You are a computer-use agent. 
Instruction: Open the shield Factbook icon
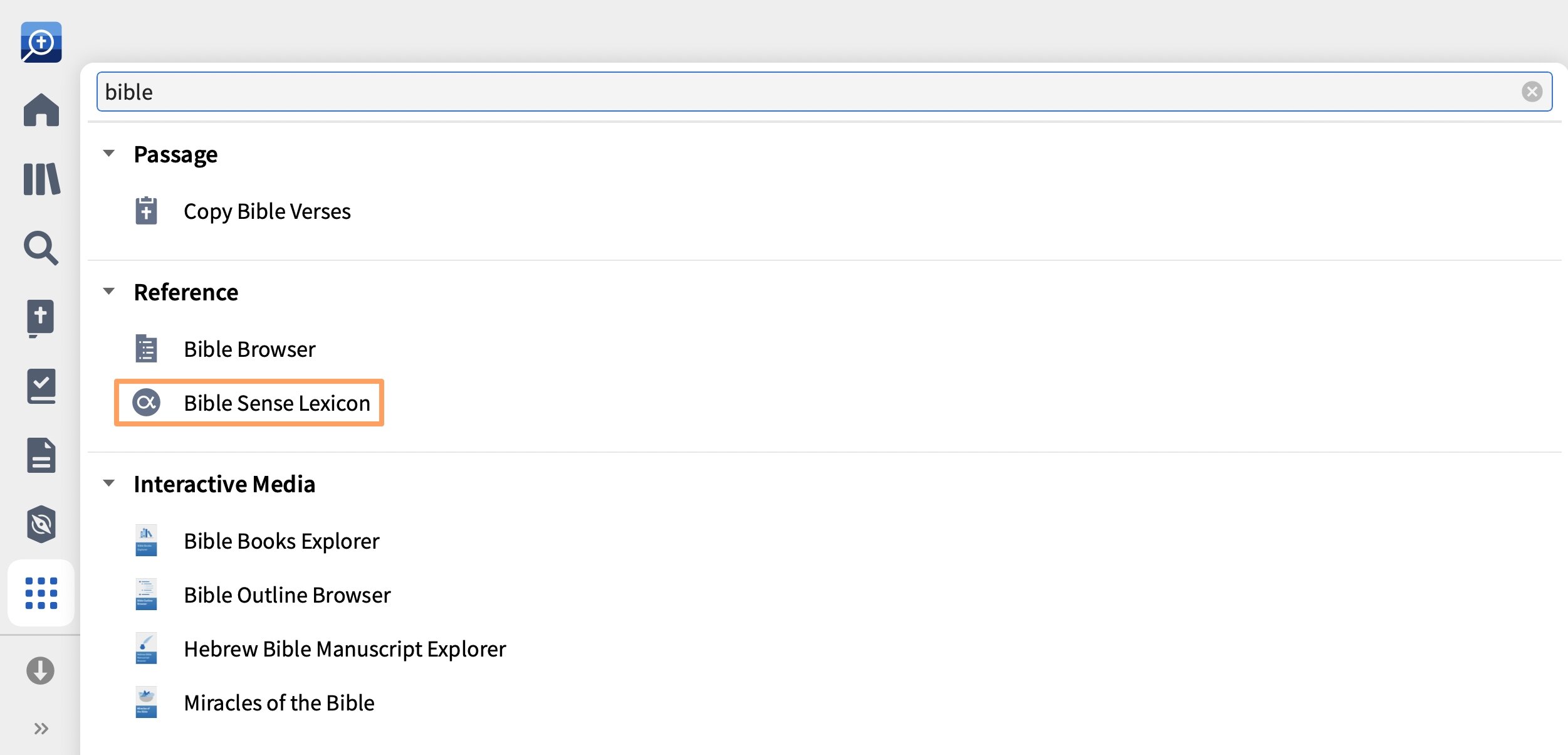(41, 524)
